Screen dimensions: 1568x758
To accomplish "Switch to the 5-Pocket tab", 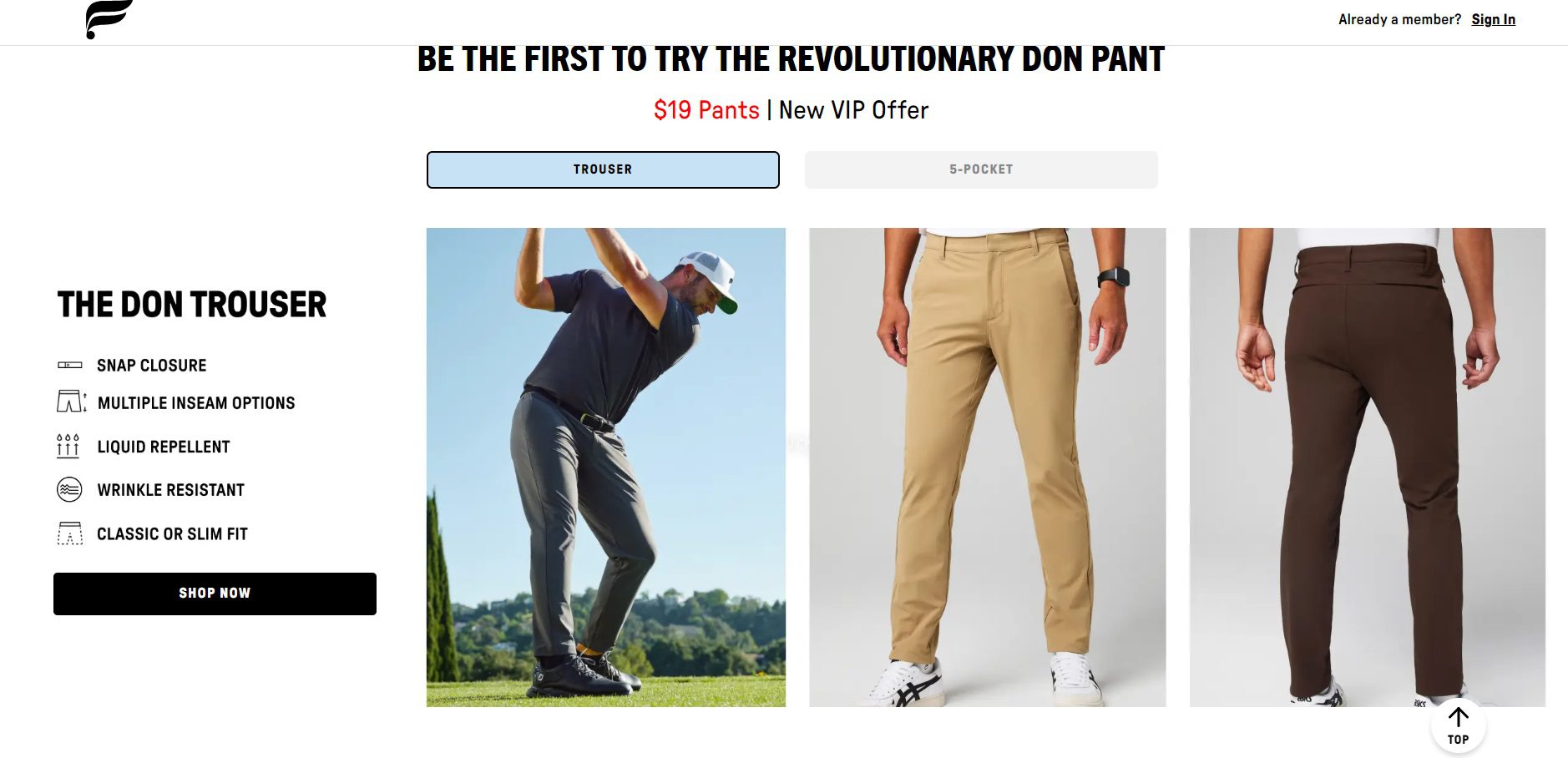I will tap(981, 169).
